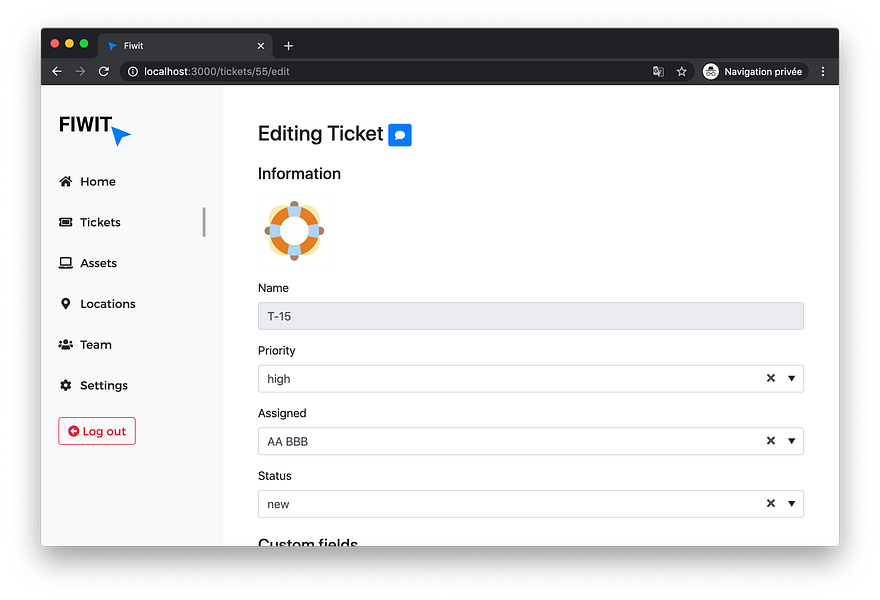The height and width of the screenshot is (600, 880).
Task: Clear the Priority 'high' selection
Action: (x=771, y=378)
